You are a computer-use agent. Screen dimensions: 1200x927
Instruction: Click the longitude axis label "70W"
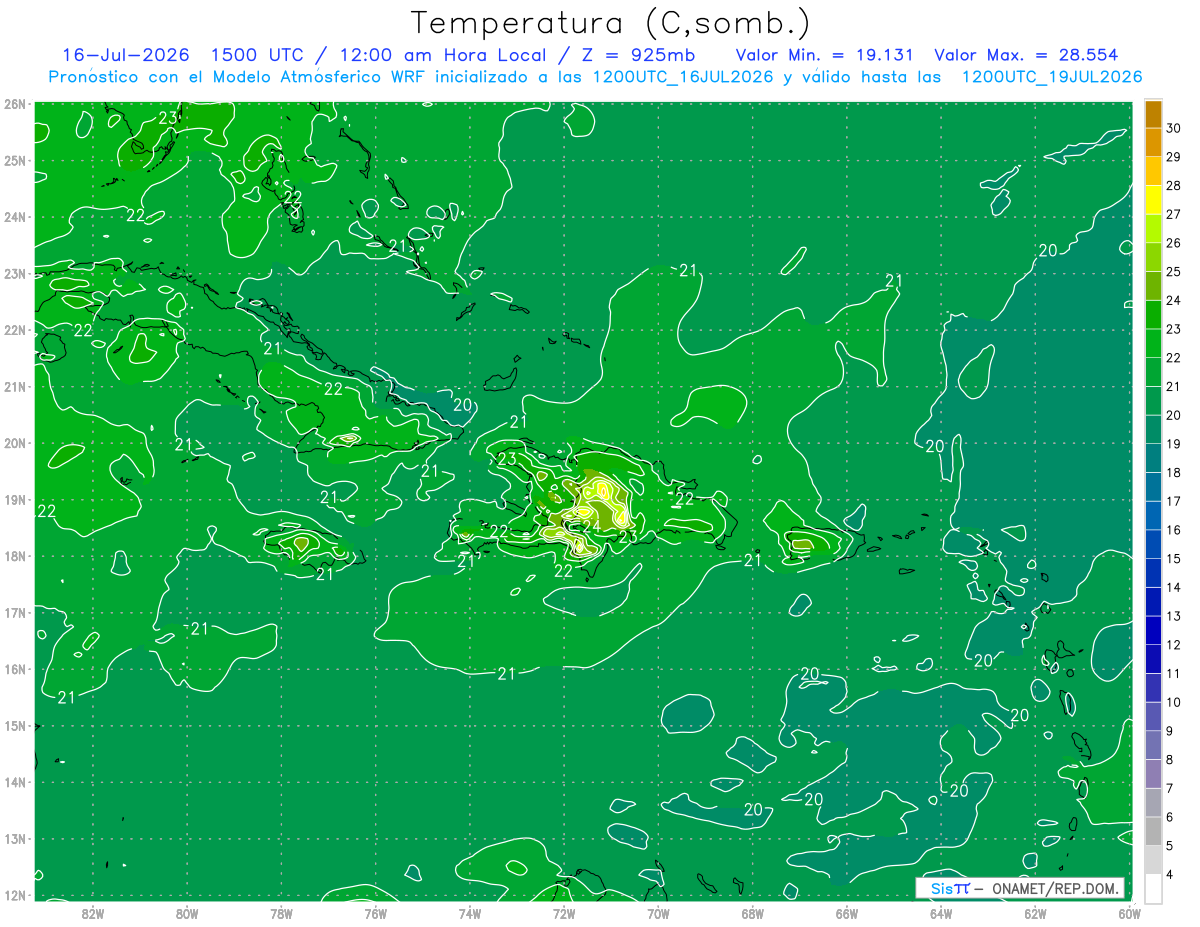658,913
